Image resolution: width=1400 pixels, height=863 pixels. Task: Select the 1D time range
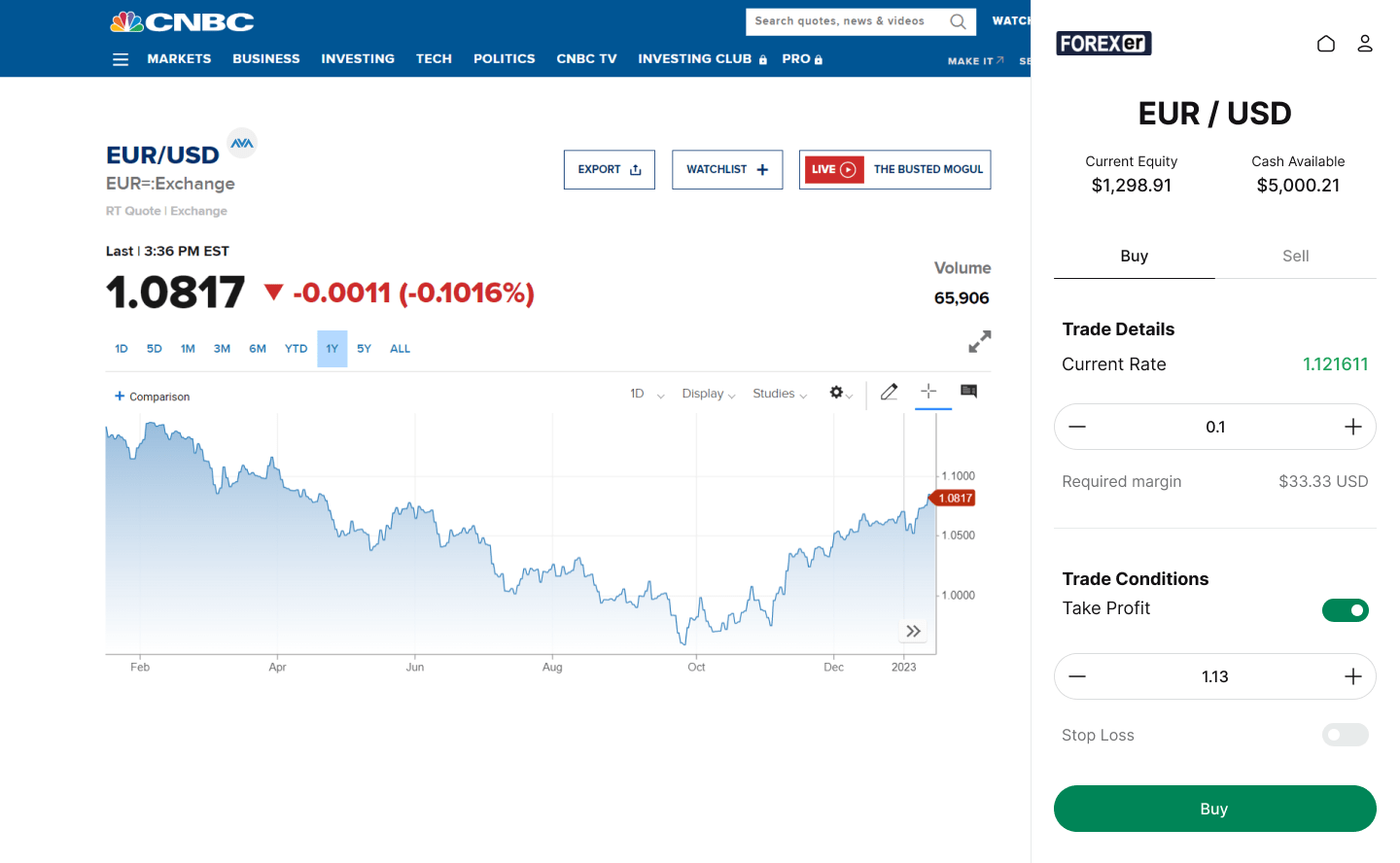pos(122,349)
